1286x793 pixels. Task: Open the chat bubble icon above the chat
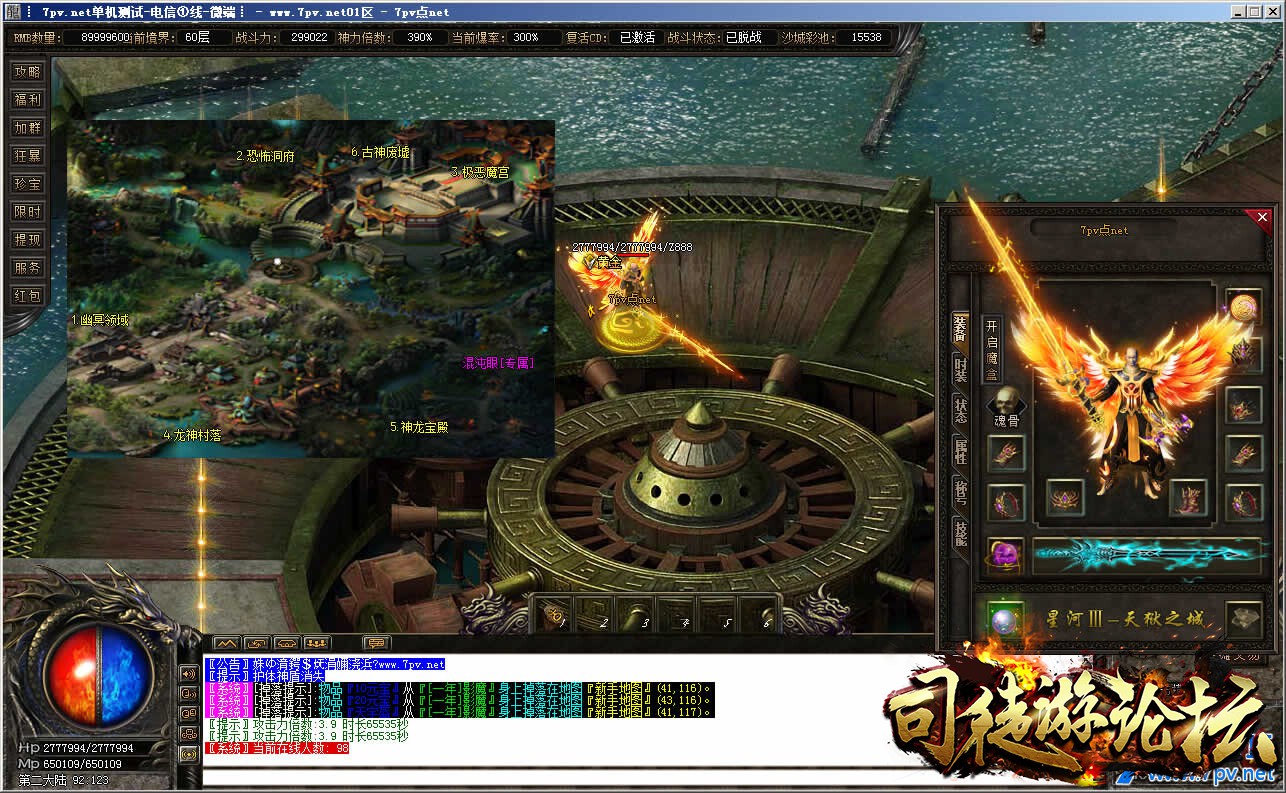tap(376, 642)
